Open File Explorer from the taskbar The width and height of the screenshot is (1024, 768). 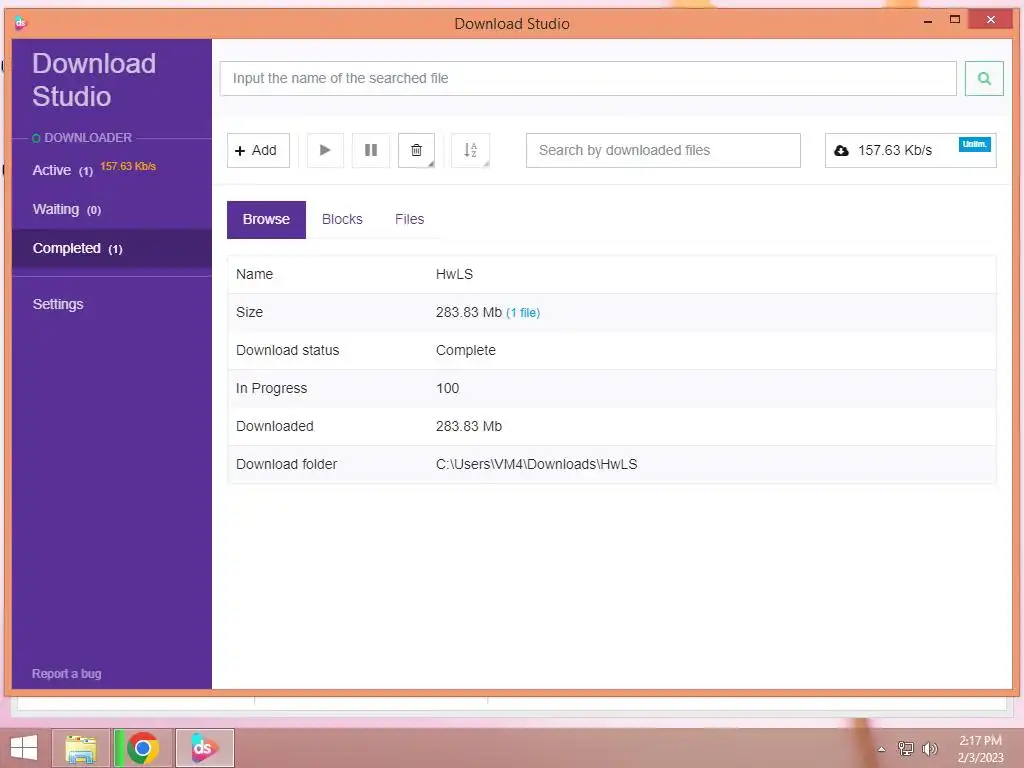tap(81, 748)
